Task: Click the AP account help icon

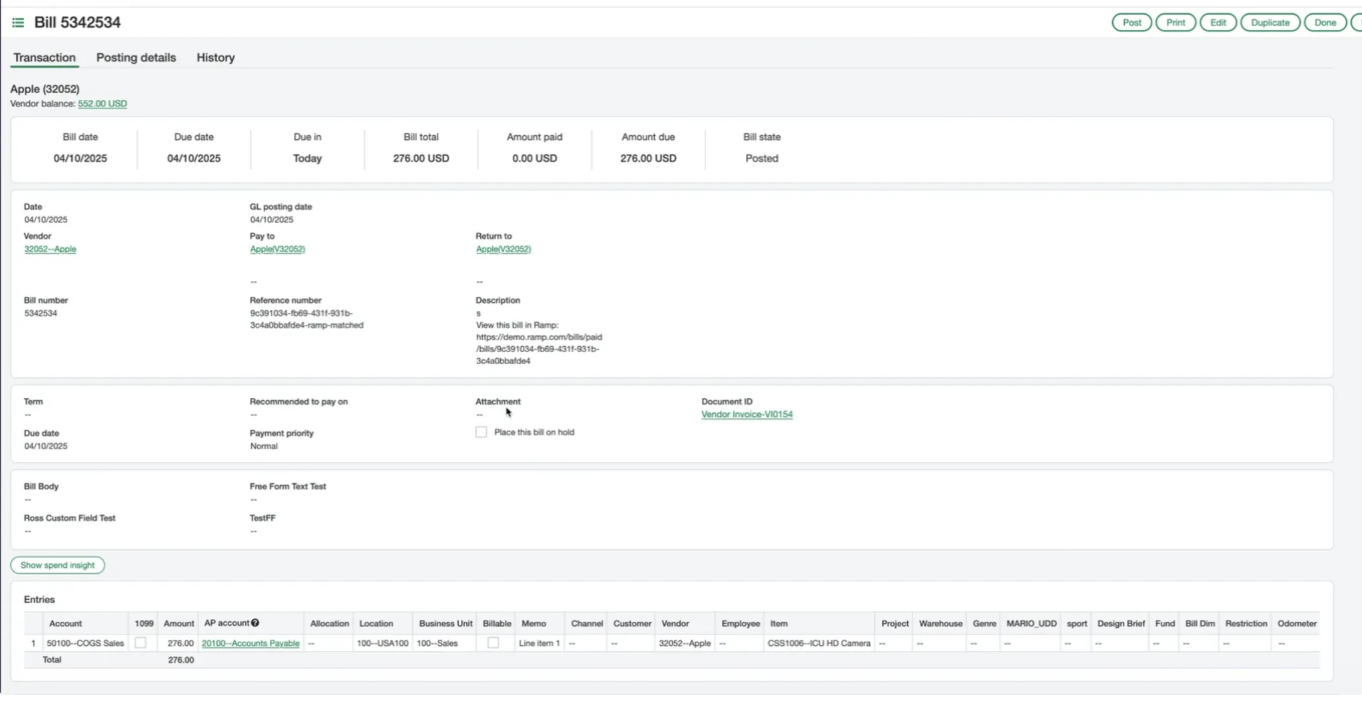Action: [x=255, y=623]
